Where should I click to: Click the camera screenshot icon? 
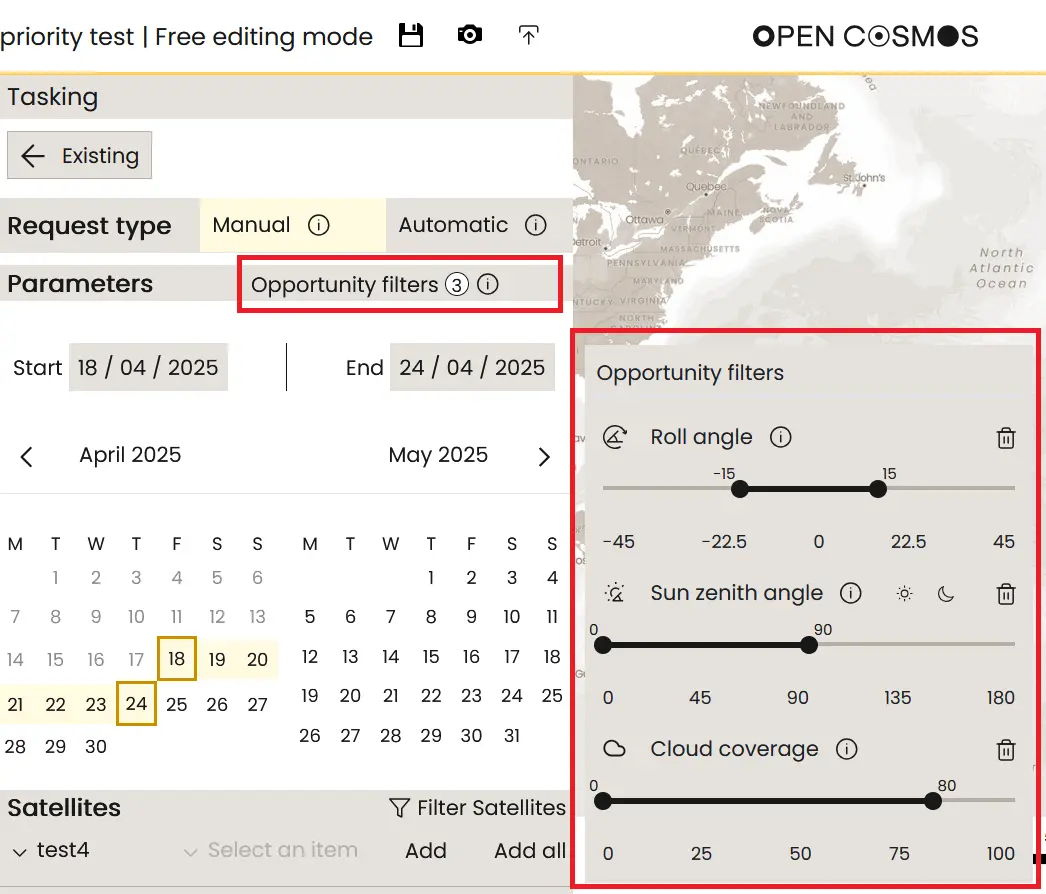[469, 36]
